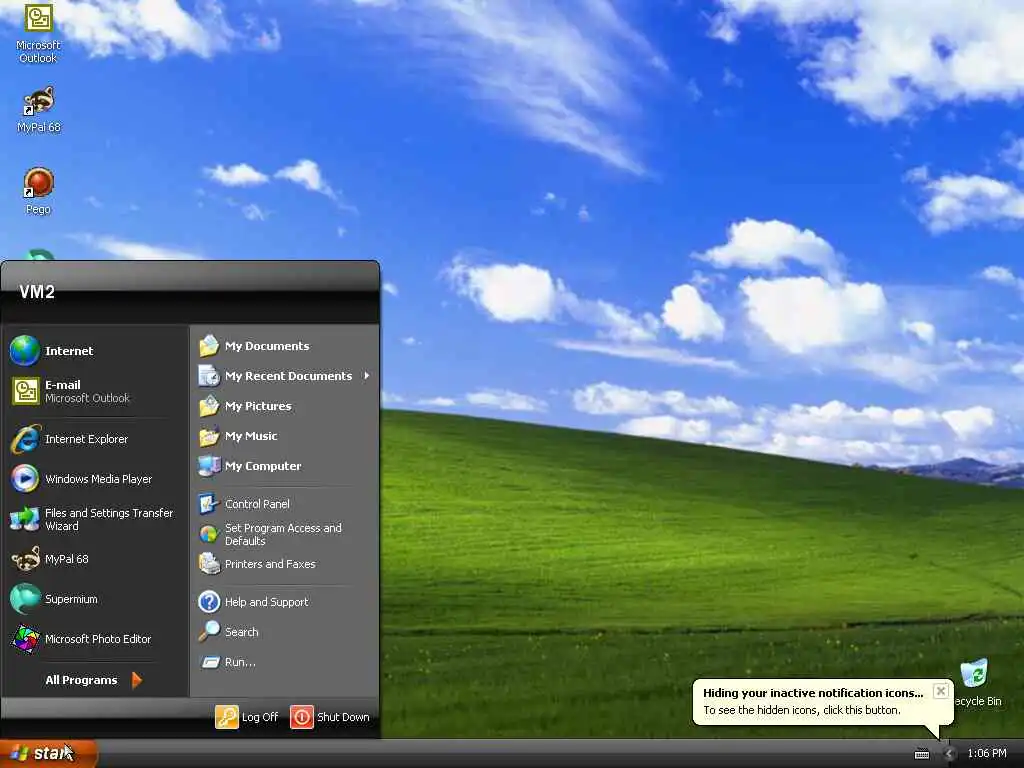Click the Internet Explorer icon in Start menu
This screenshot has width=1024, height=768.
click(x=25, y=439)
